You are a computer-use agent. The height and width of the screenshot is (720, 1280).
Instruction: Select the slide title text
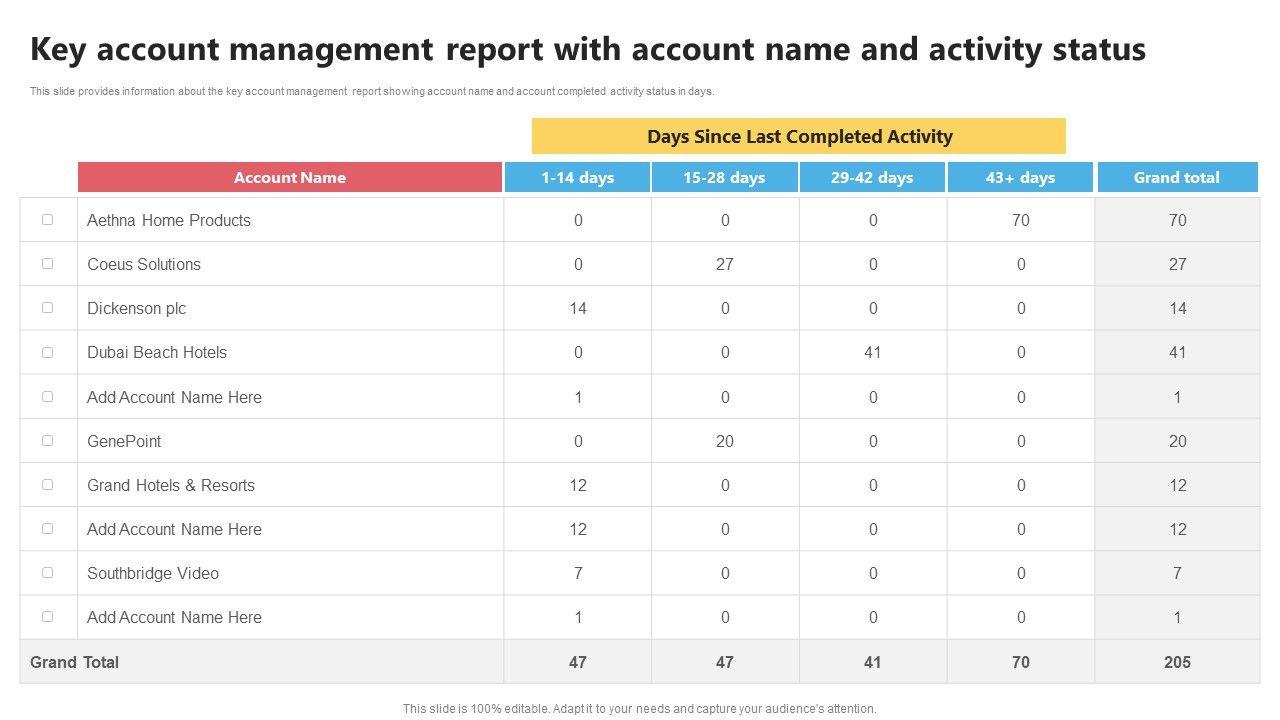[x=588, y=49]
